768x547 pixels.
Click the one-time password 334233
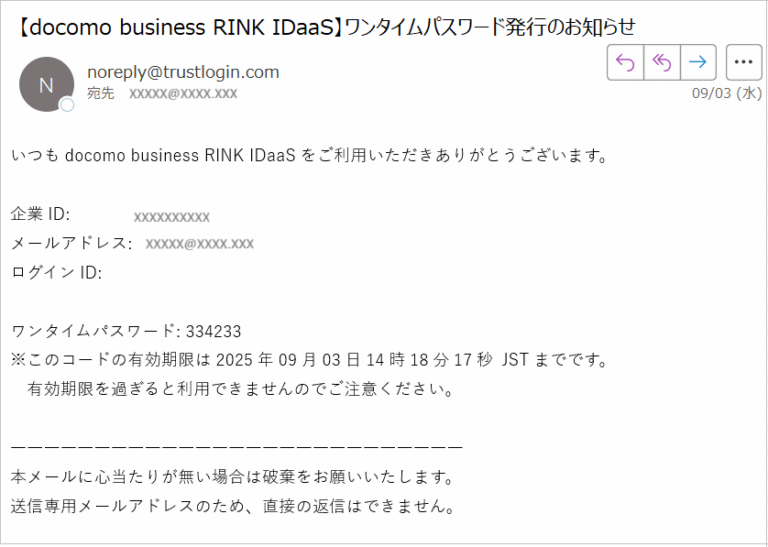(214, 332)
